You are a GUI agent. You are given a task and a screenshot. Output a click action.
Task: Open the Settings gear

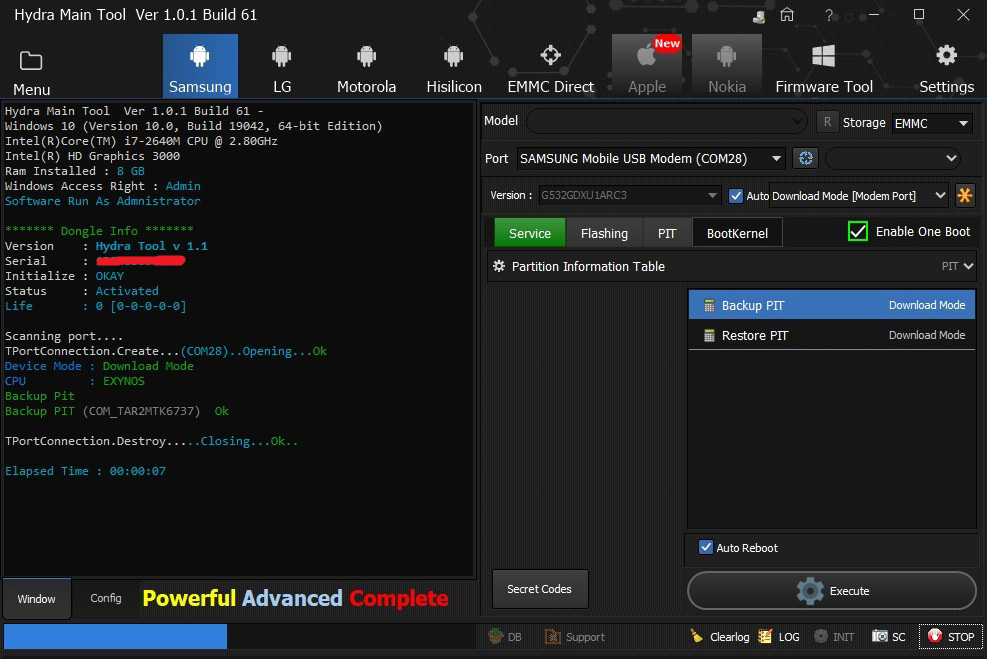pos(946,66)
